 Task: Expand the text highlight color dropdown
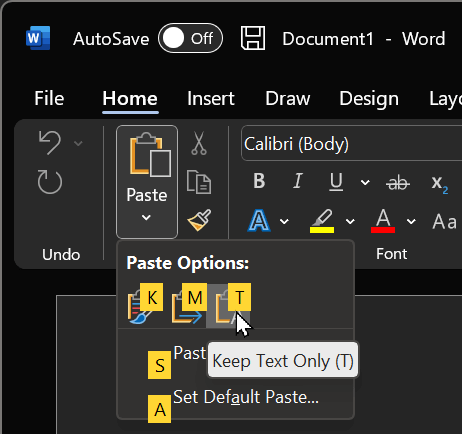(350, 221)
